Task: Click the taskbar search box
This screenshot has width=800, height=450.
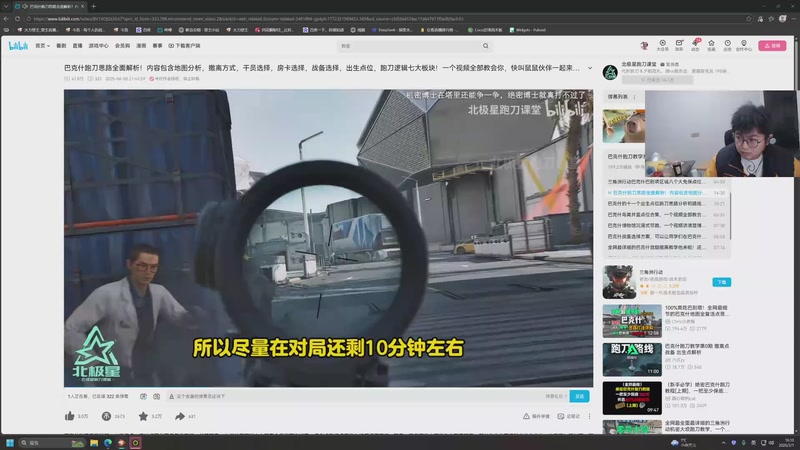Action: coord(52,443)
